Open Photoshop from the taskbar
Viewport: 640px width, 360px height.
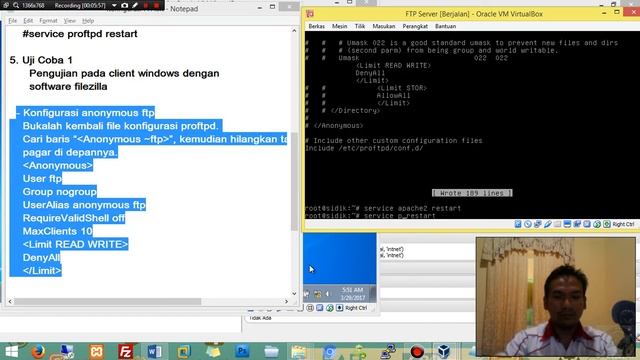[x=242, y=351]
